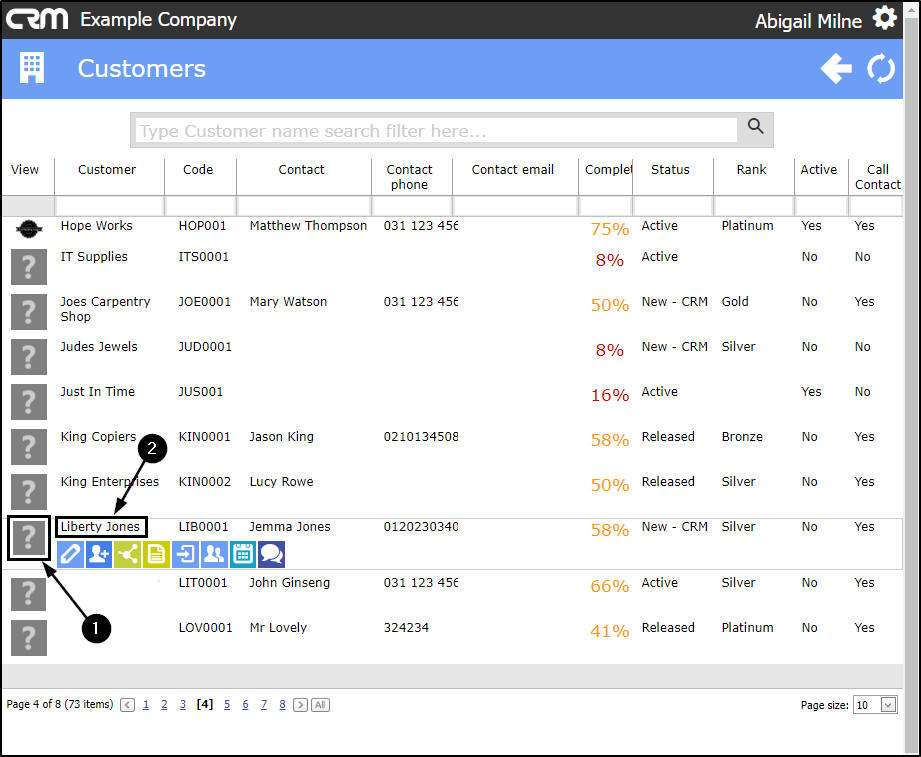
Task: Sort by the Contact email column header
Action: tap(513, 170)
